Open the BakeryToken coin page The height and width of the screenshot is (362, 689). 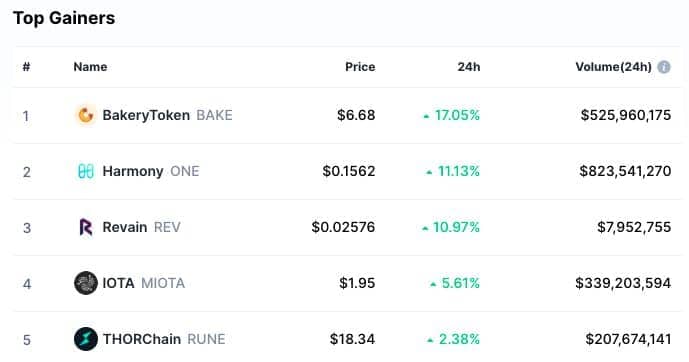coord(146,115)
